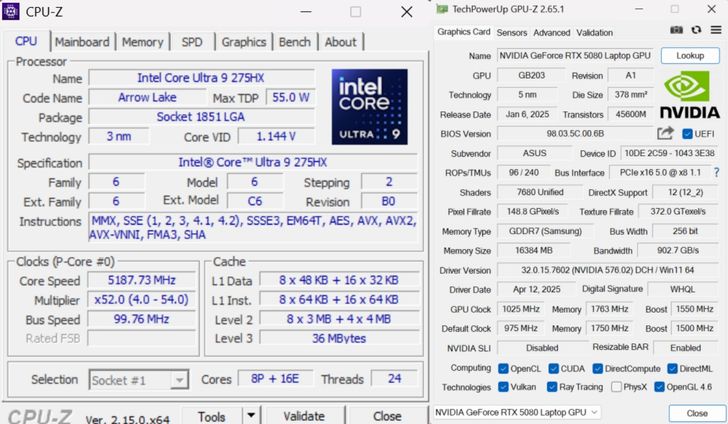
Task: Click the Level 3 cache 36 MBytes value
Action: click(x=339, y=339)
